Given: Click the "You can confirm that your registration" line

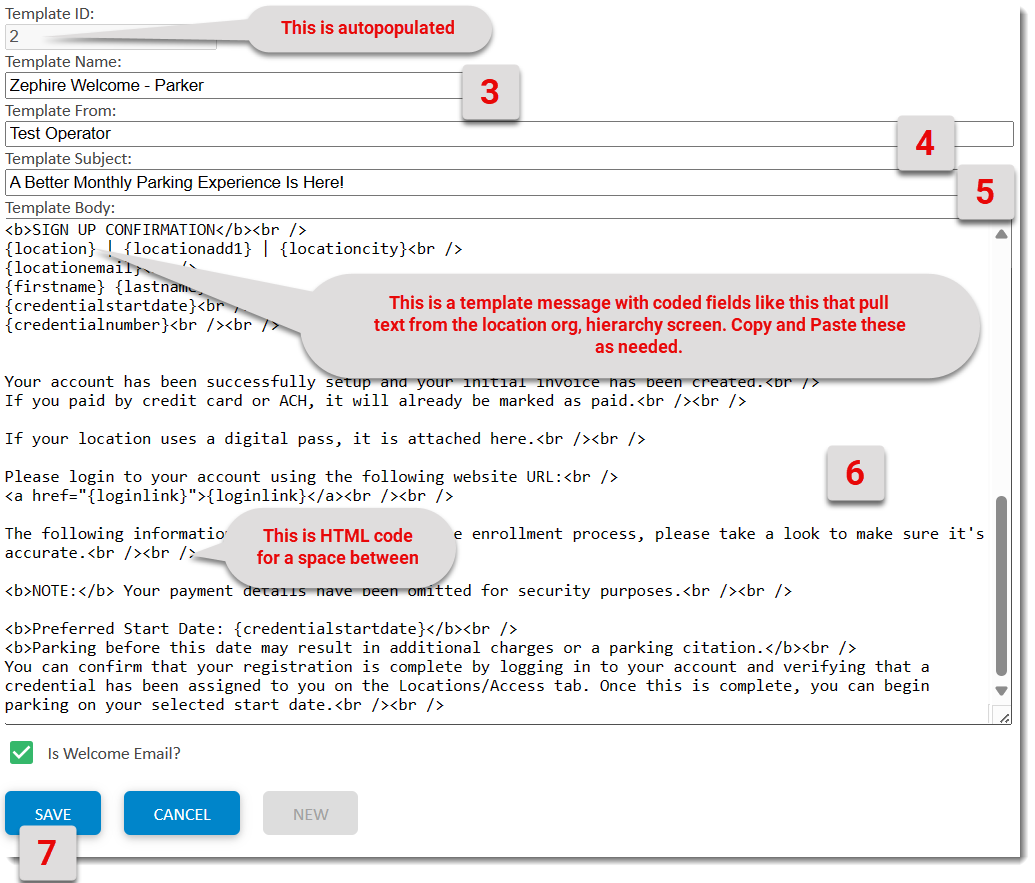Looking at the screenshot, I should pos(467,667).
